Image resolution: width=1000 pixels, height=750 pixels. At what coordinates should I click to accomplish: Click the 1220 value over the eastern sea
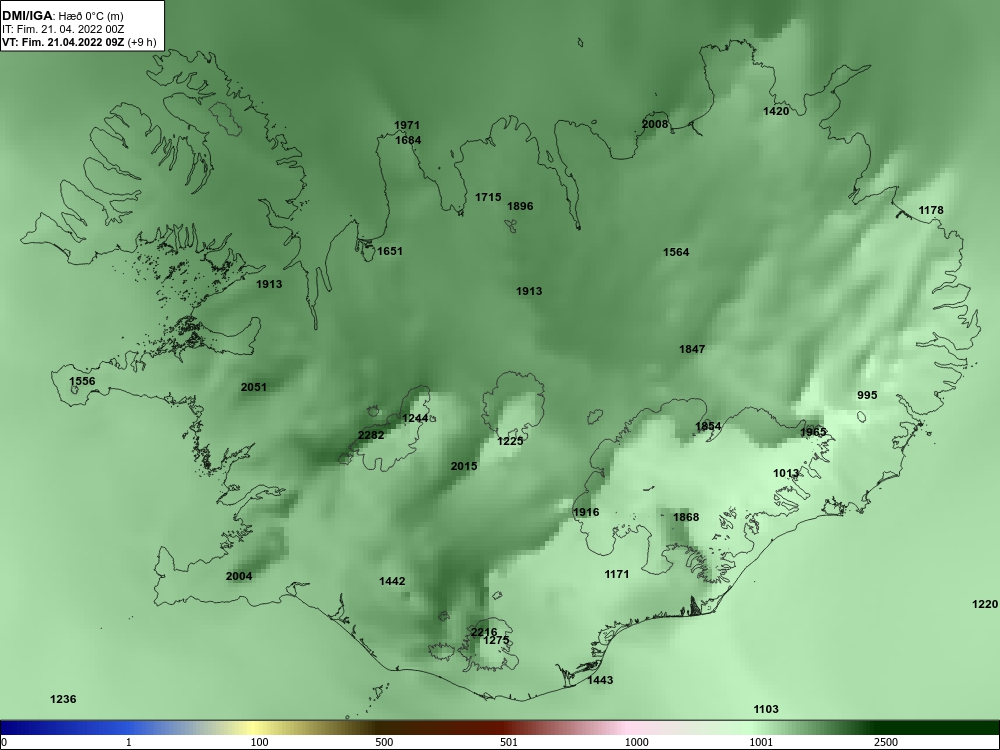(985, 605)
